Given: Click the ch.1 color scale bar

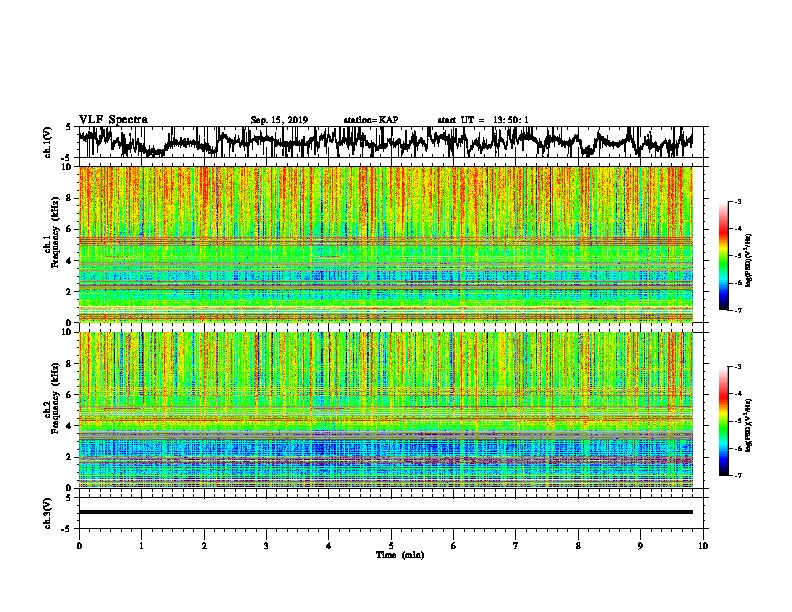Looking at the screenshot, I should (724, 256).
